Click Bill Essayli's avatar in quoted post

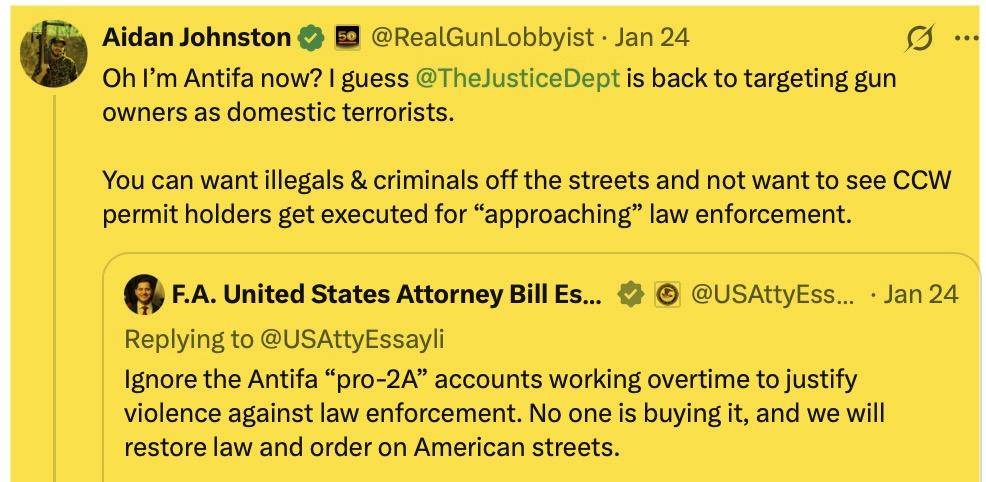tap(144, 295)
